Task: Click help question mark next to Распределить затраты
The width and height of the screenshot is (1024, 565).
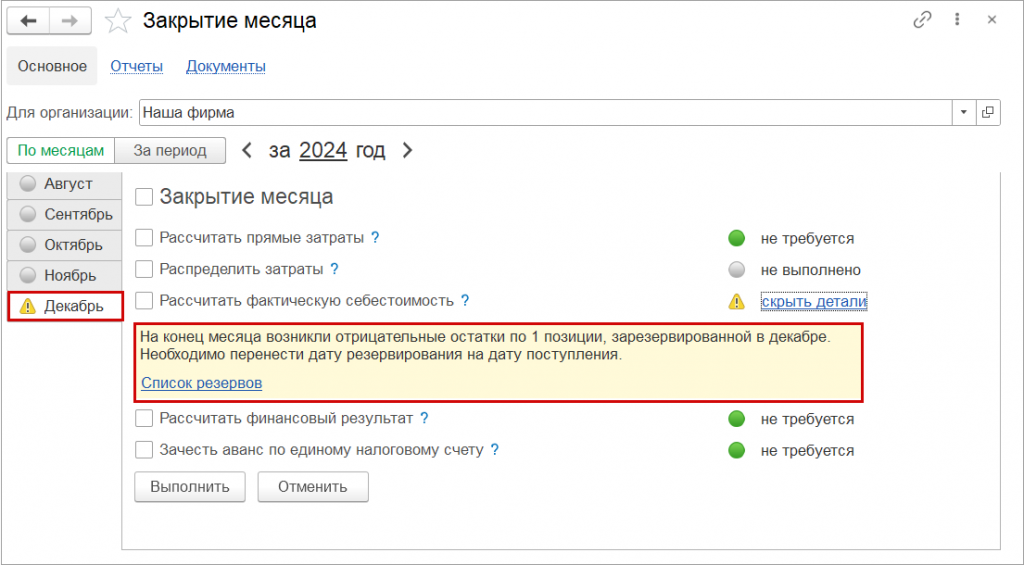Action: [334, 269]
